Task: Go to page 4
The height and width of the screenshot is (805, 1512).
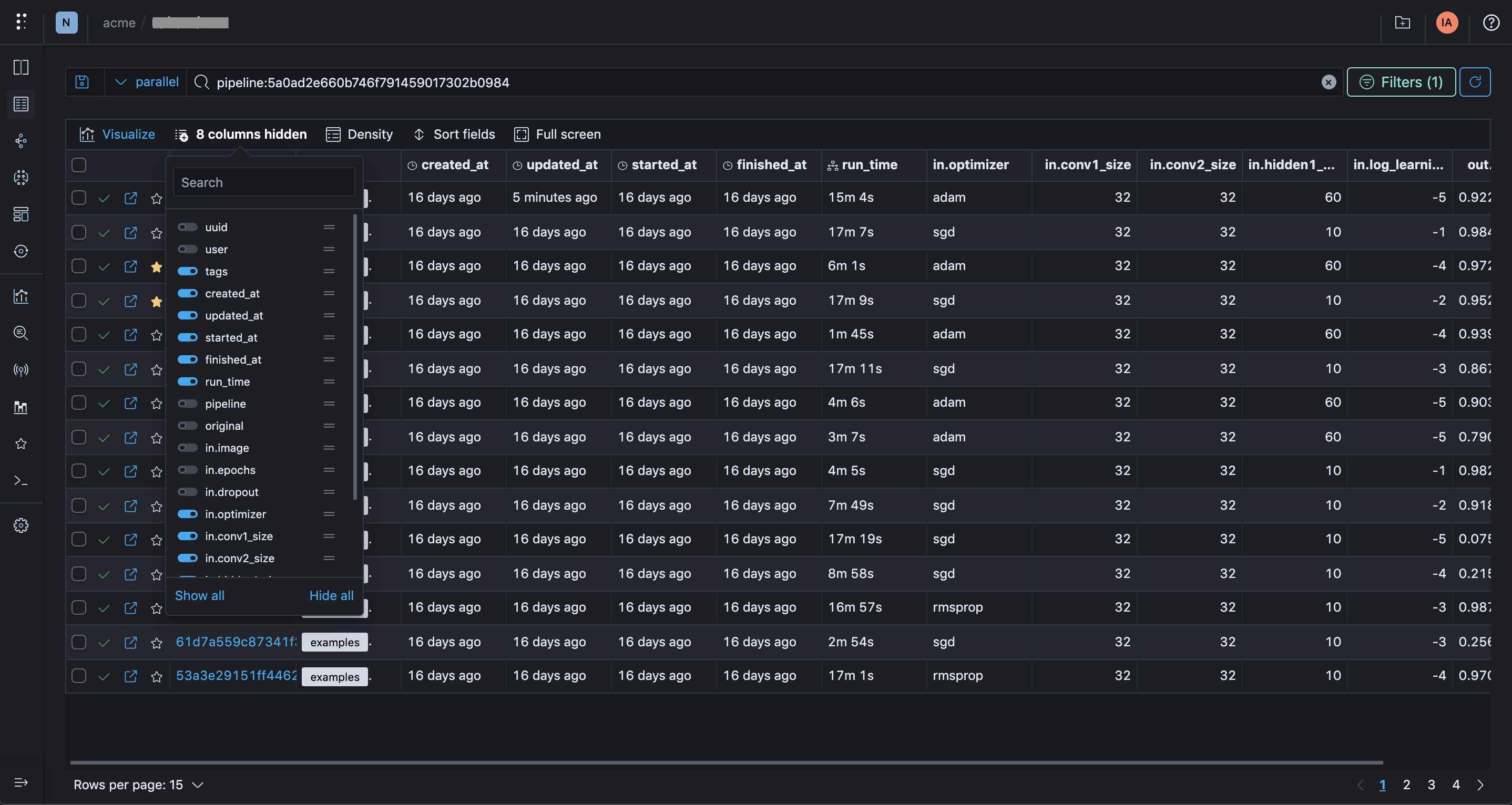Action: (x=1456, y=785)
